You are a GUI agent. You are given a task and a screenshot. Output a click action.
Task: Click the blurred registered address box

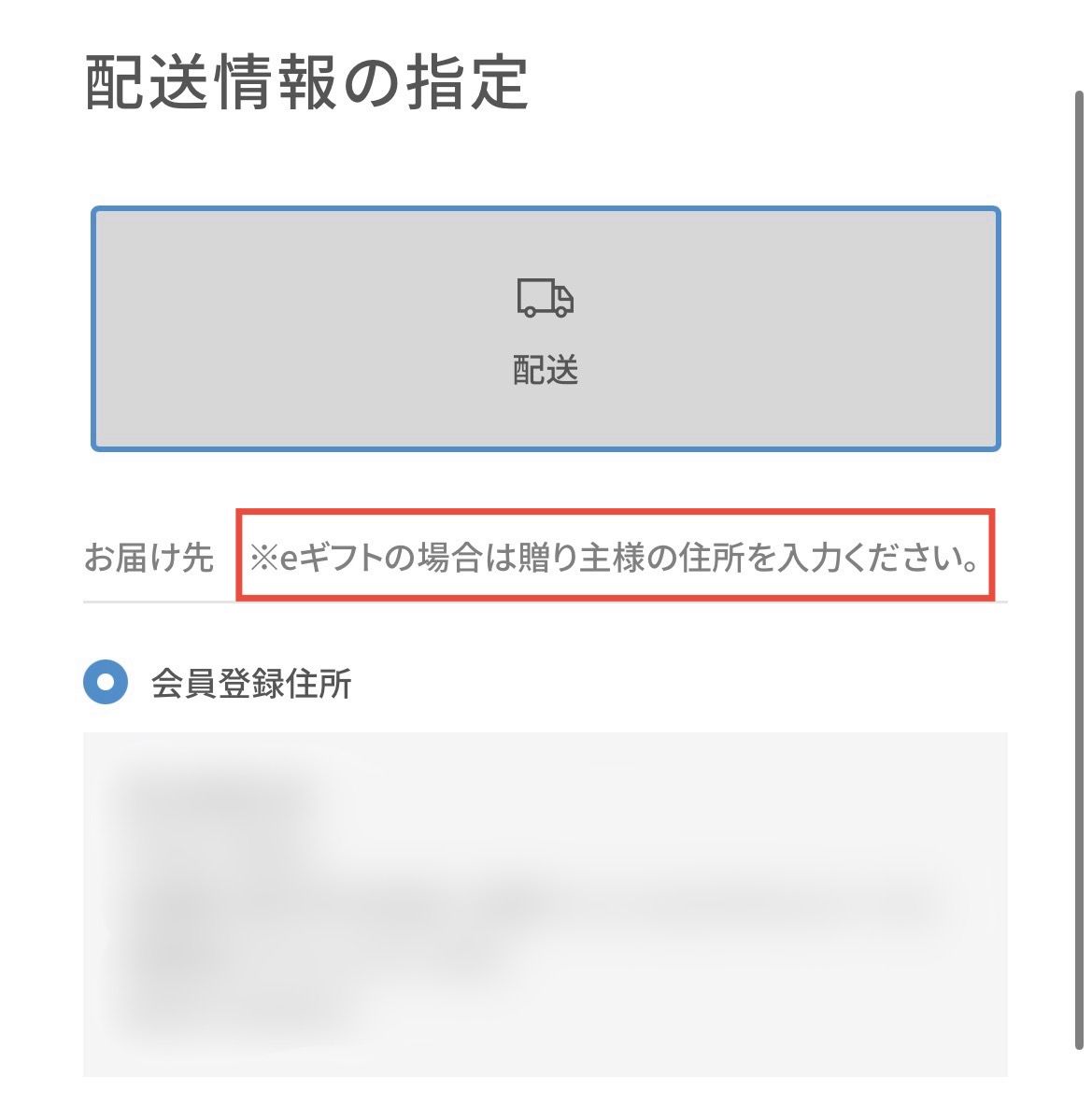click(x=546, y=904)
